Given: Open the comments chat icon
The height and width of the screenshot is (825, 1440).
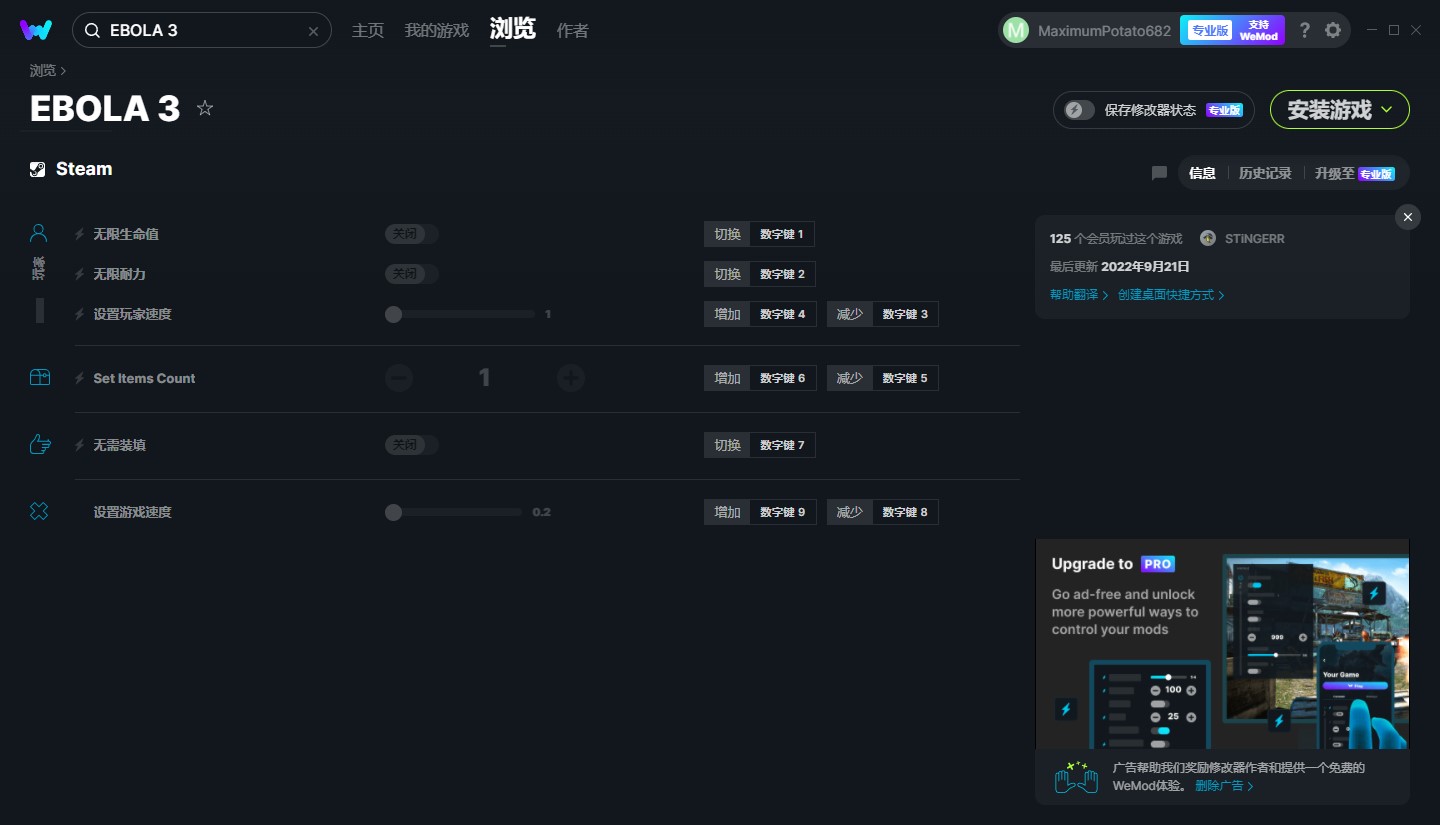Looking at the screenshot, I should tap(1159, 173).
